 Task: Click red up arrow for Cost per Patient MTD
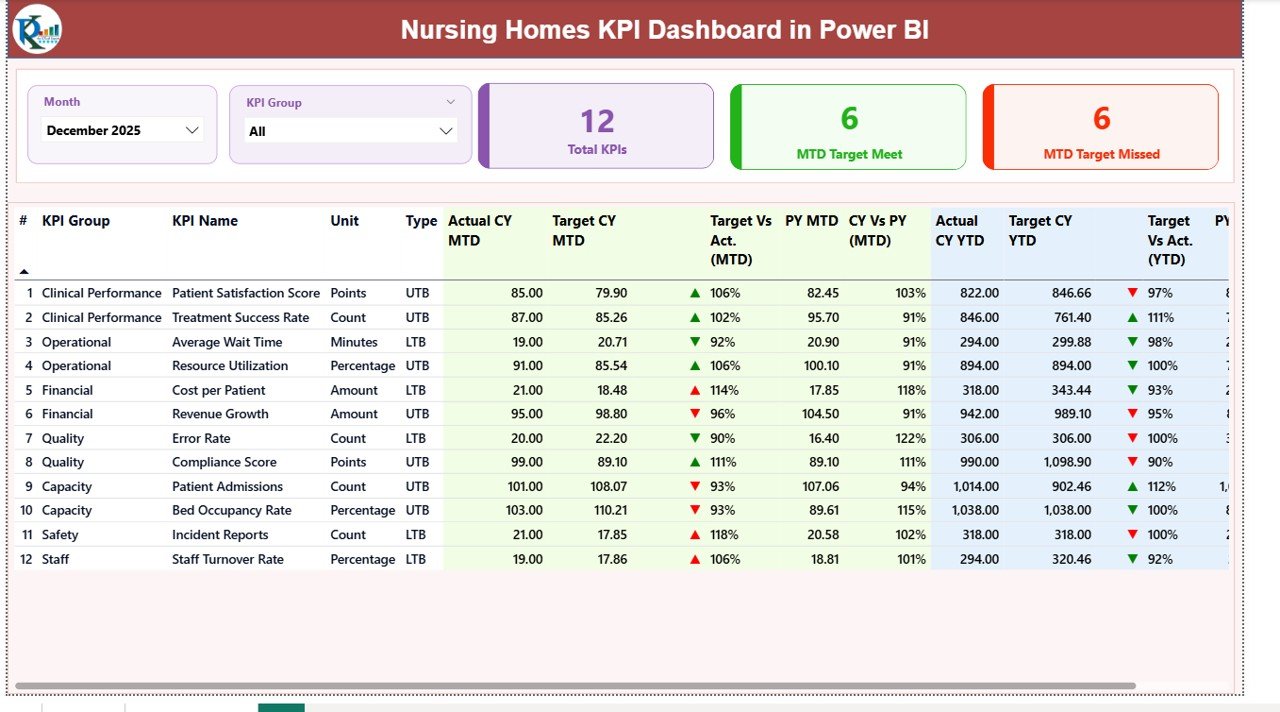coord(695,391)
